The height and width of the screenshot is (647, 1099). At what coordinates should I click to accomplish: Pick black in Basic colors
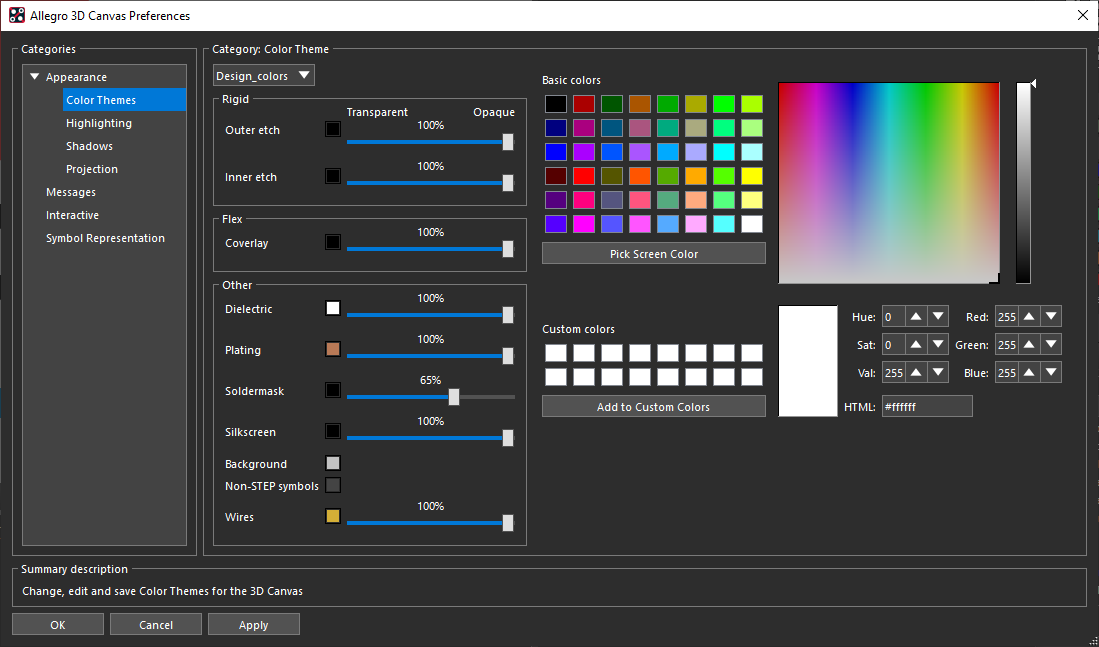(x=556, y=104)
